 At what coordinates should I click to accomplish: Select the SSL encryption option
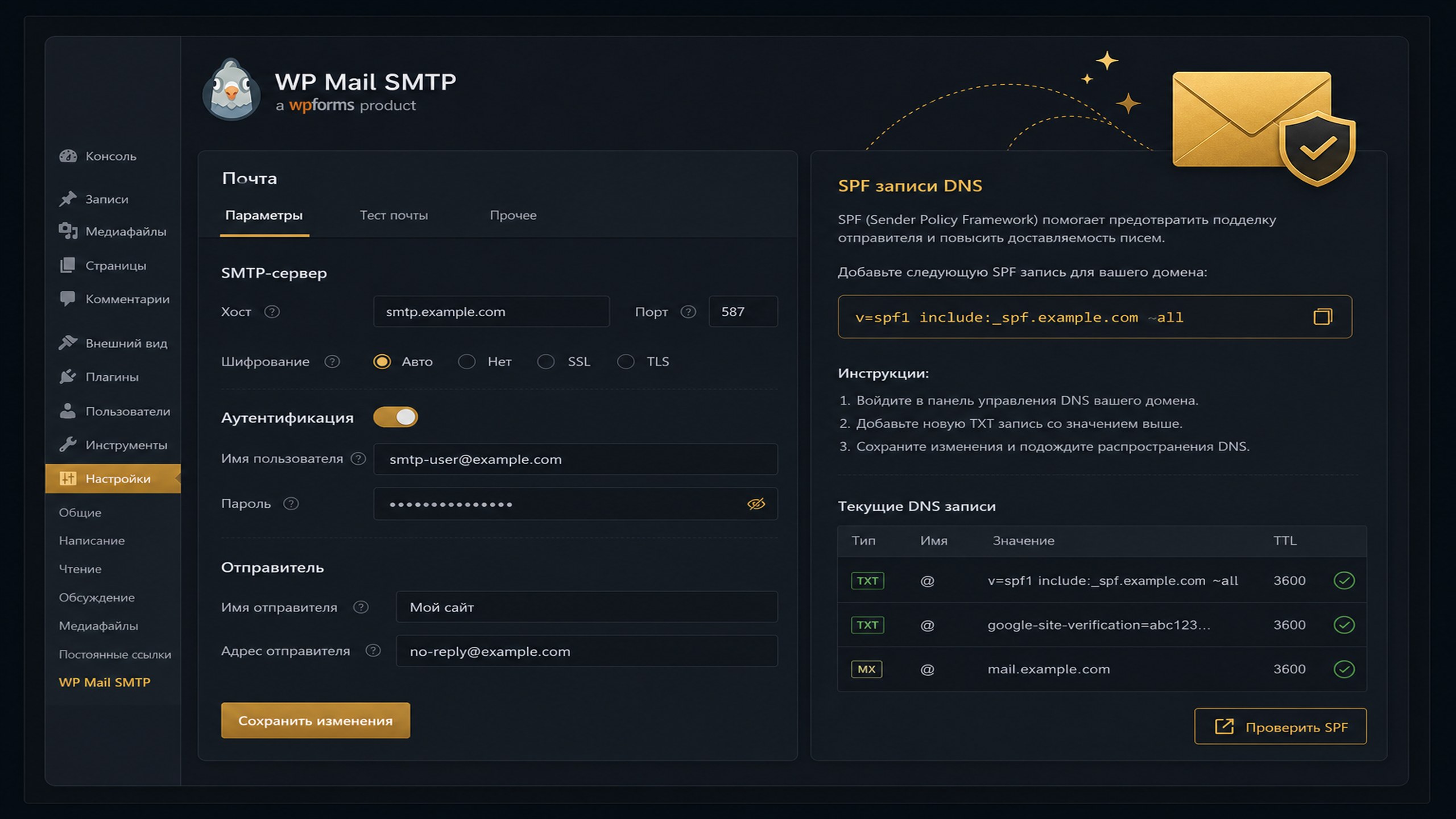tap(546, 362)
